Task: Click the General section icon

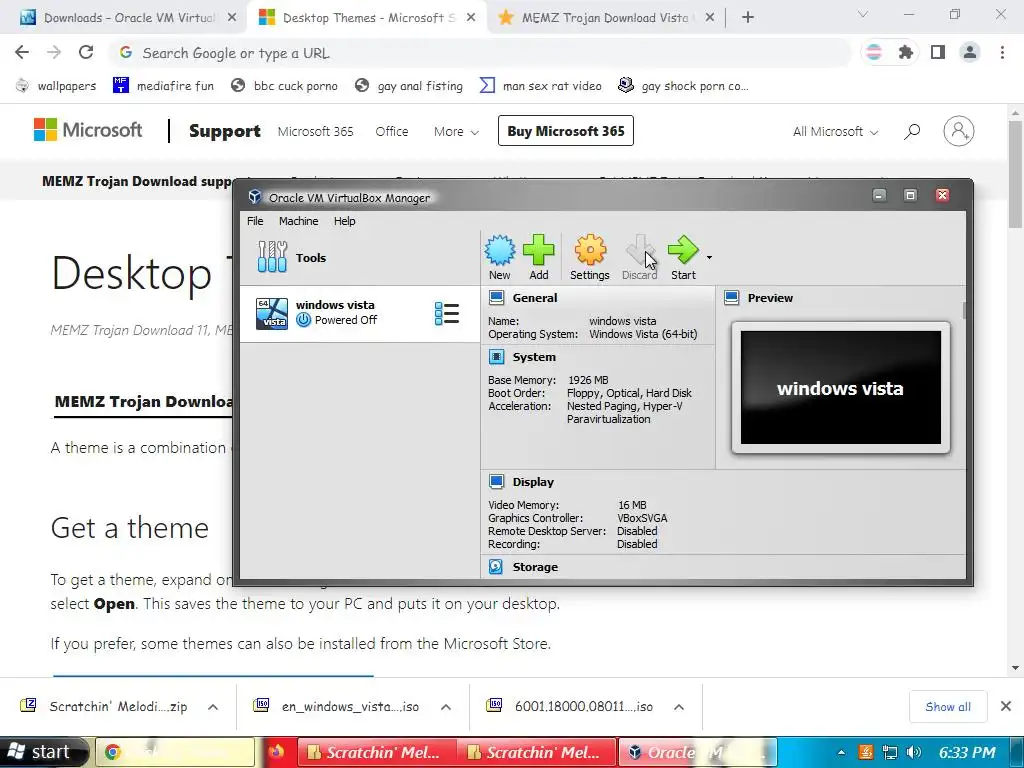Action: click(496, 298)
